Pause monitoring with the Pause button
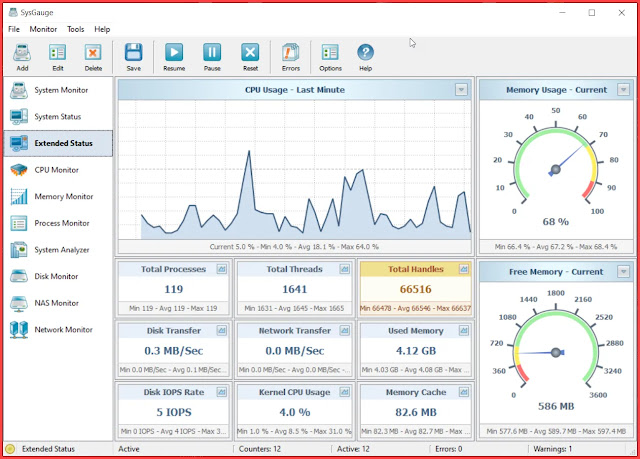 (212, 53)
